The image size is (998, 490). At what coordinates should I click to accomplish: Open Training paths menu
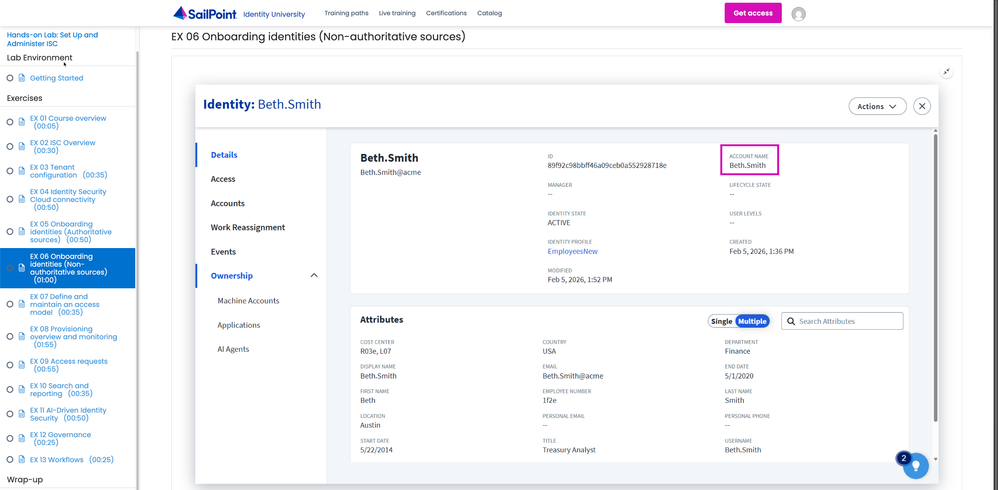pos(346,13)
